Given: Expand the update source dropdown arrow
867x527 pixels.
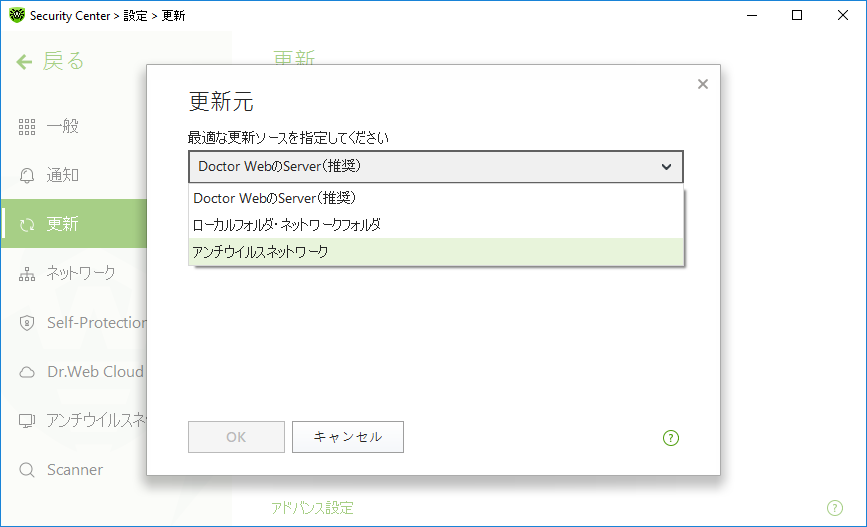Looking at the screenshot, I should click(x=666, y=166).
